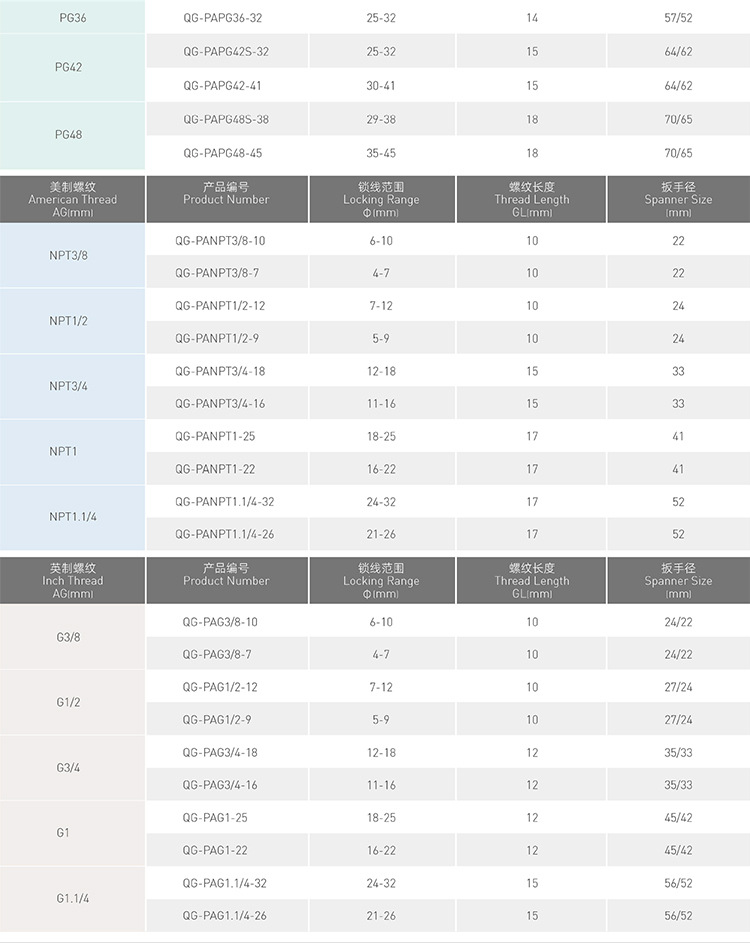
Task: Select product QG-PANPT1.1/4-32 entry
Action: coord(225,502)
